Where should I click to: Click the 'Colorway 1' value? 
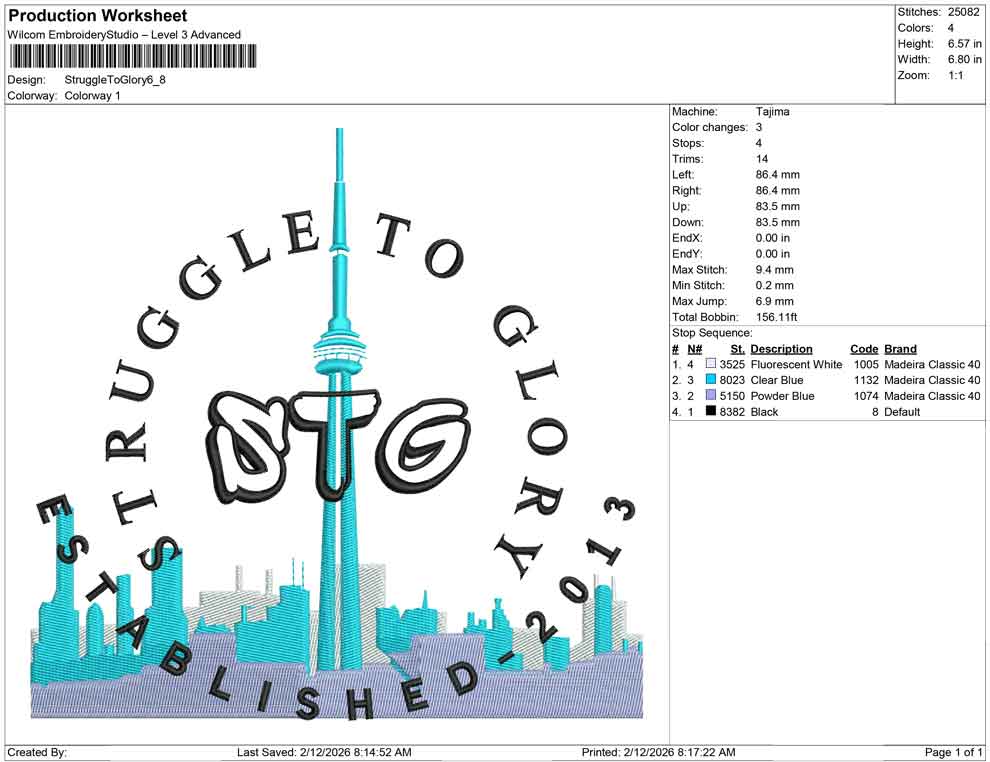point(92,96)
